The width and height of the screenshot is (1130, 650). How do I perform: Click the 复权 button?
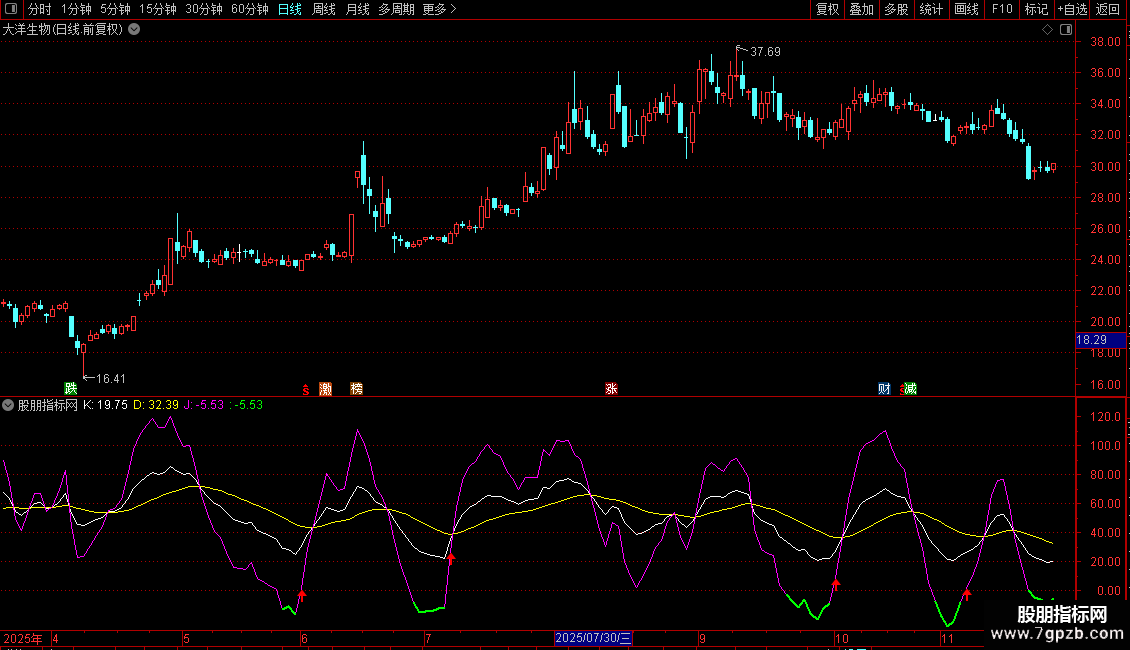[827, 10]
